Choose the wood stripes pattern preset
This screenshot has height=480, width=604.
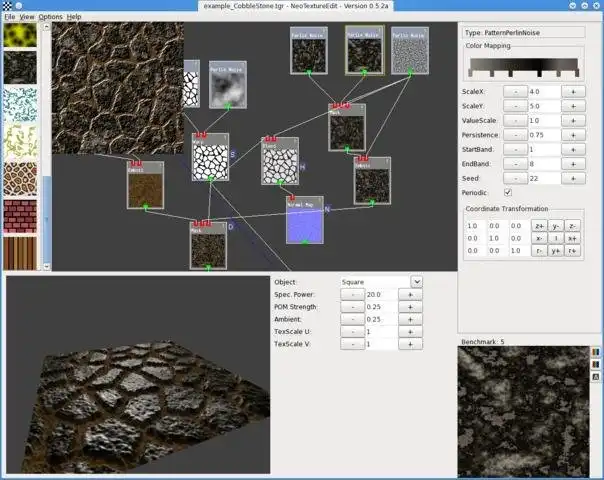click(x=19, y=252)
